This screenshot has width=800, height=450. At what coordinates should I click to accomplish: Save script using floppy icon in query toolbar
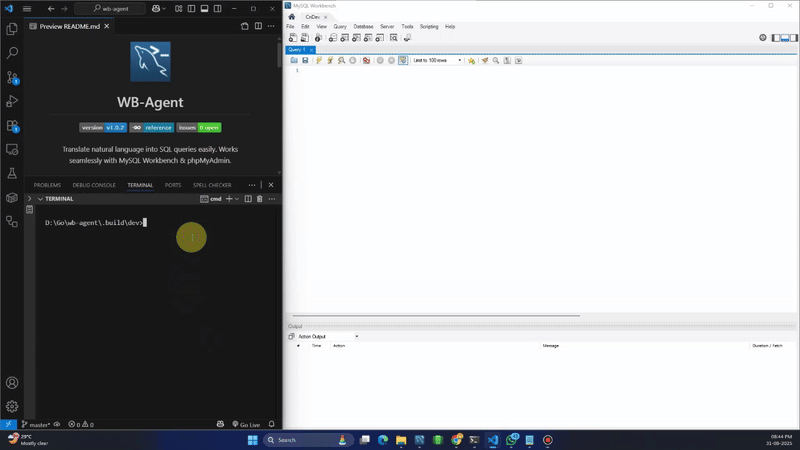(305, 60)
